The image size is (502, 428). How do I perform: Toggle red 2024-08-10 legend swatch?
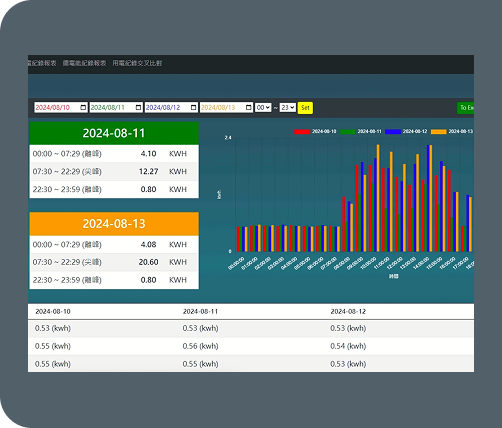point(302,132)
